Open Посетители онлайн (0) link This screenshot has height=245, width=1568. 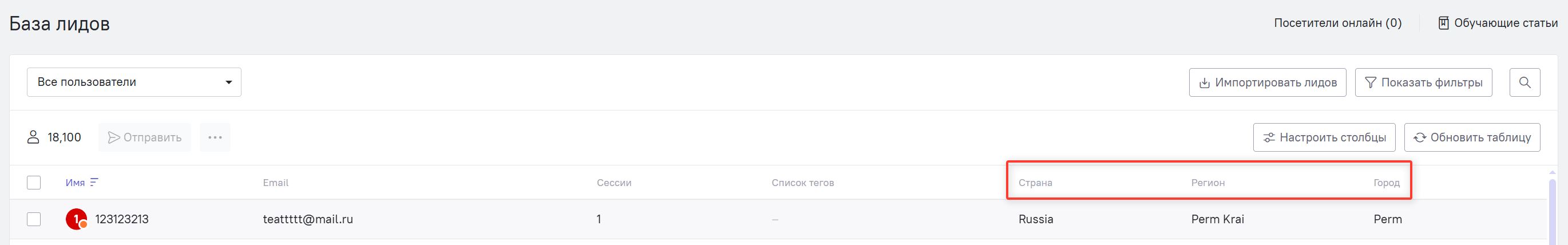click(1337, 23)
